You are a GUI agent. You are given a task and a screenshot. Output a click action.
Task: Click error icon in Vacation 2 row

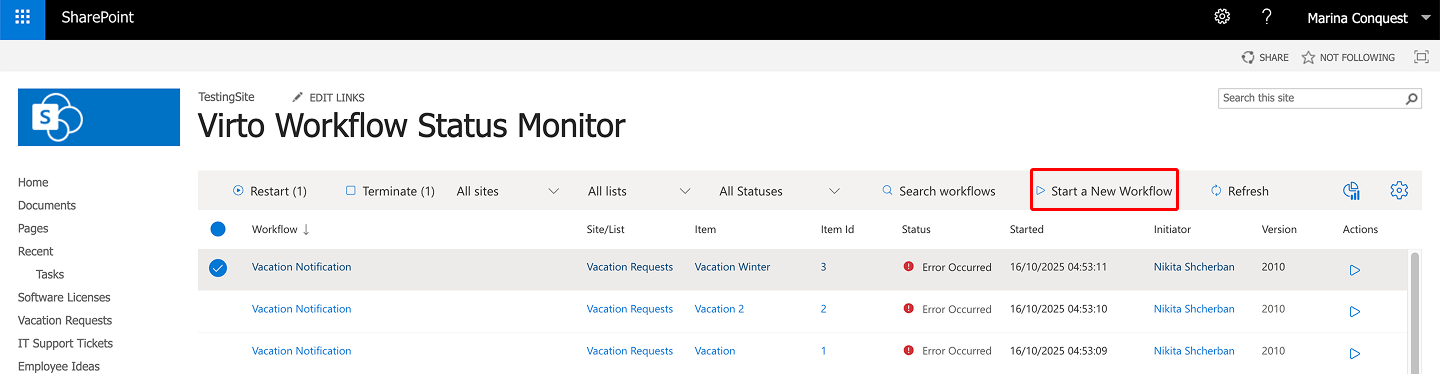(908, 309)
